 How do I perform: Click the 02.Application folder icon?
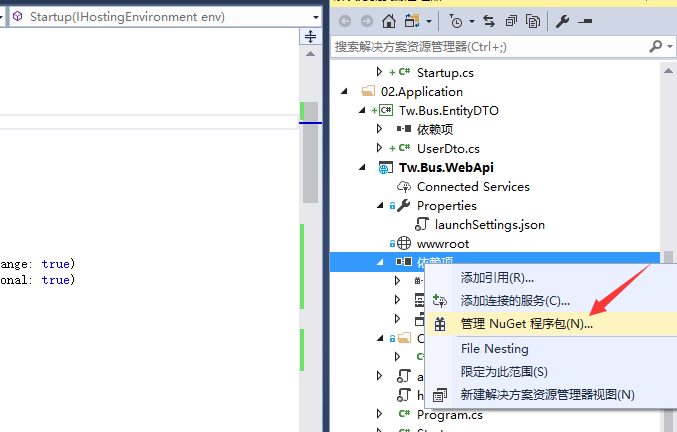(x=368, y=91)
